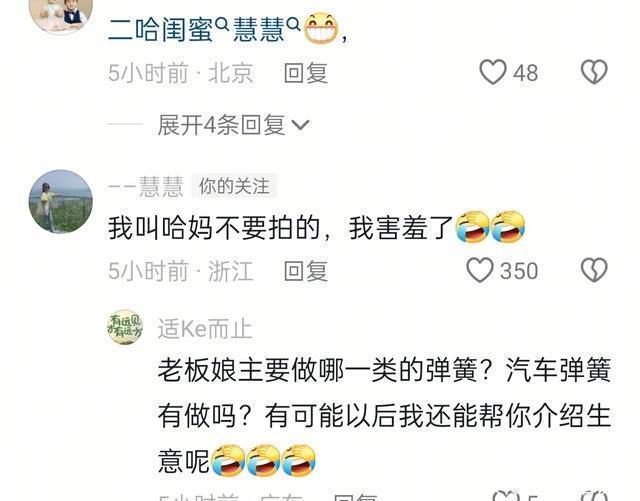Tap the 你的关注 badge beside 慧慧
The height and width of the screenshot is (501, 640).
pyautogui.click(x=234, y=187)
